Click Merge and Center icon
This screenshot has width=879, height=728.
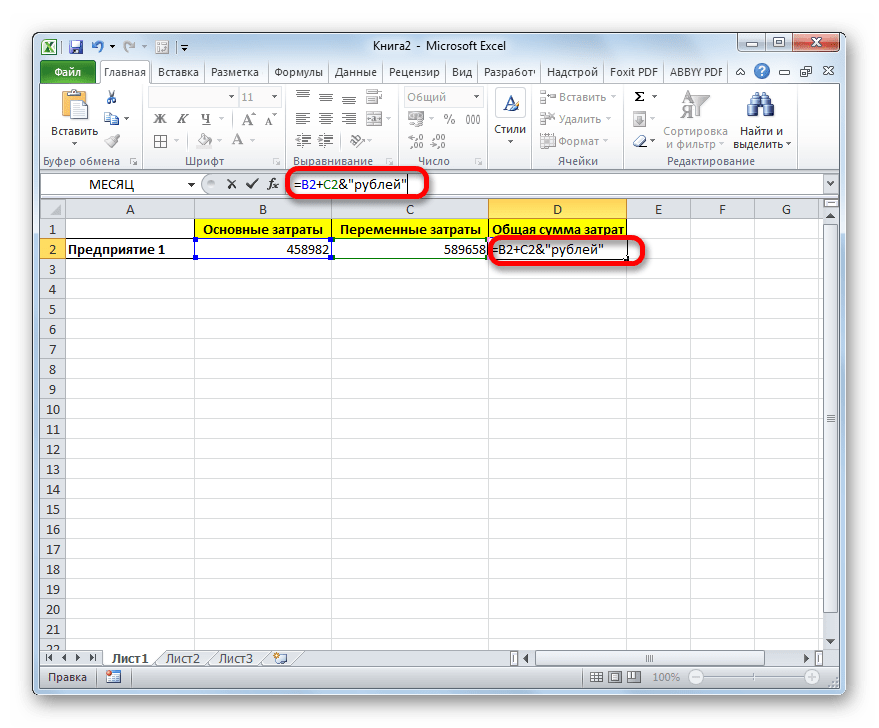pos(374,119)
